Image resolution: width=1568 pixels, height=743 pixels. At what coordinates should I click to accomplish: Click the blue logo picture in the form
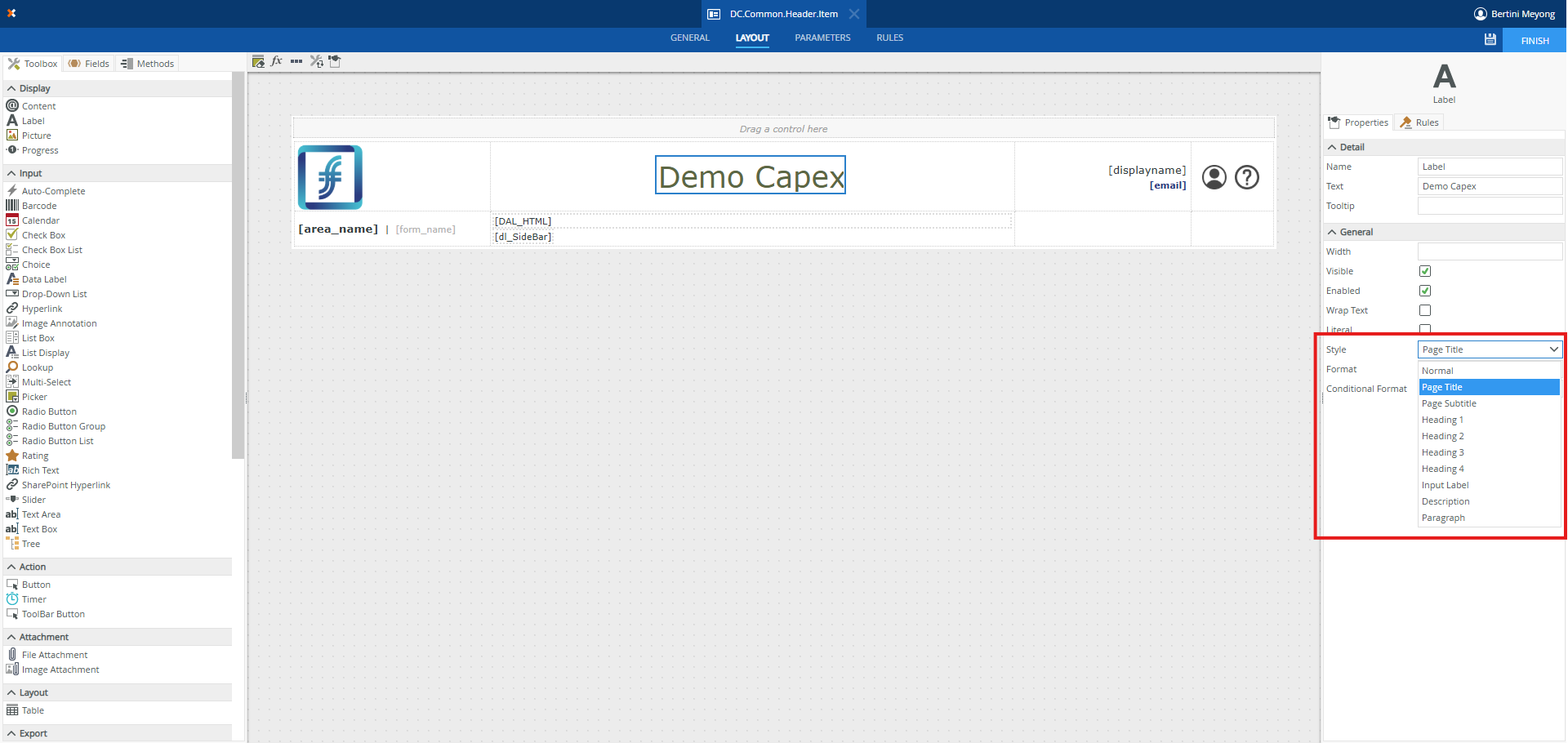coord(330,177)
